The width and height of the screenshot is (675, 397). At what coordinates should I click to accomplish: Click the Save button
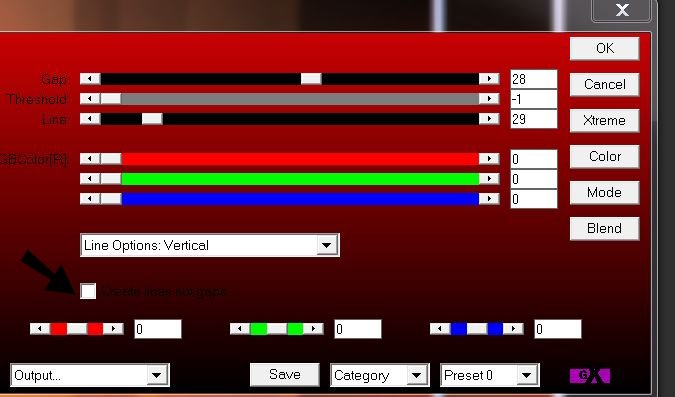click(x=285, y=375)
